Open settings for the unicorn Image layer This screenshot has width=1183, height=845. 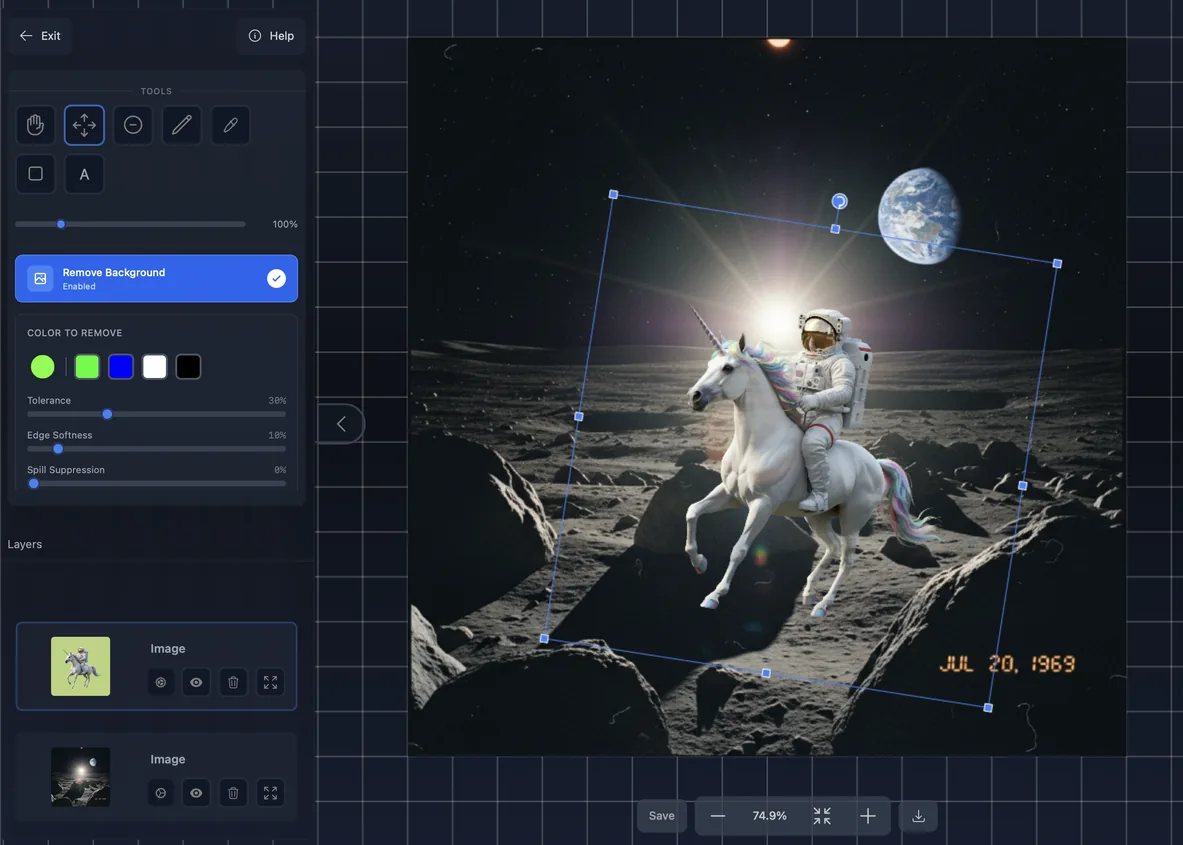(x=160, y=682)
